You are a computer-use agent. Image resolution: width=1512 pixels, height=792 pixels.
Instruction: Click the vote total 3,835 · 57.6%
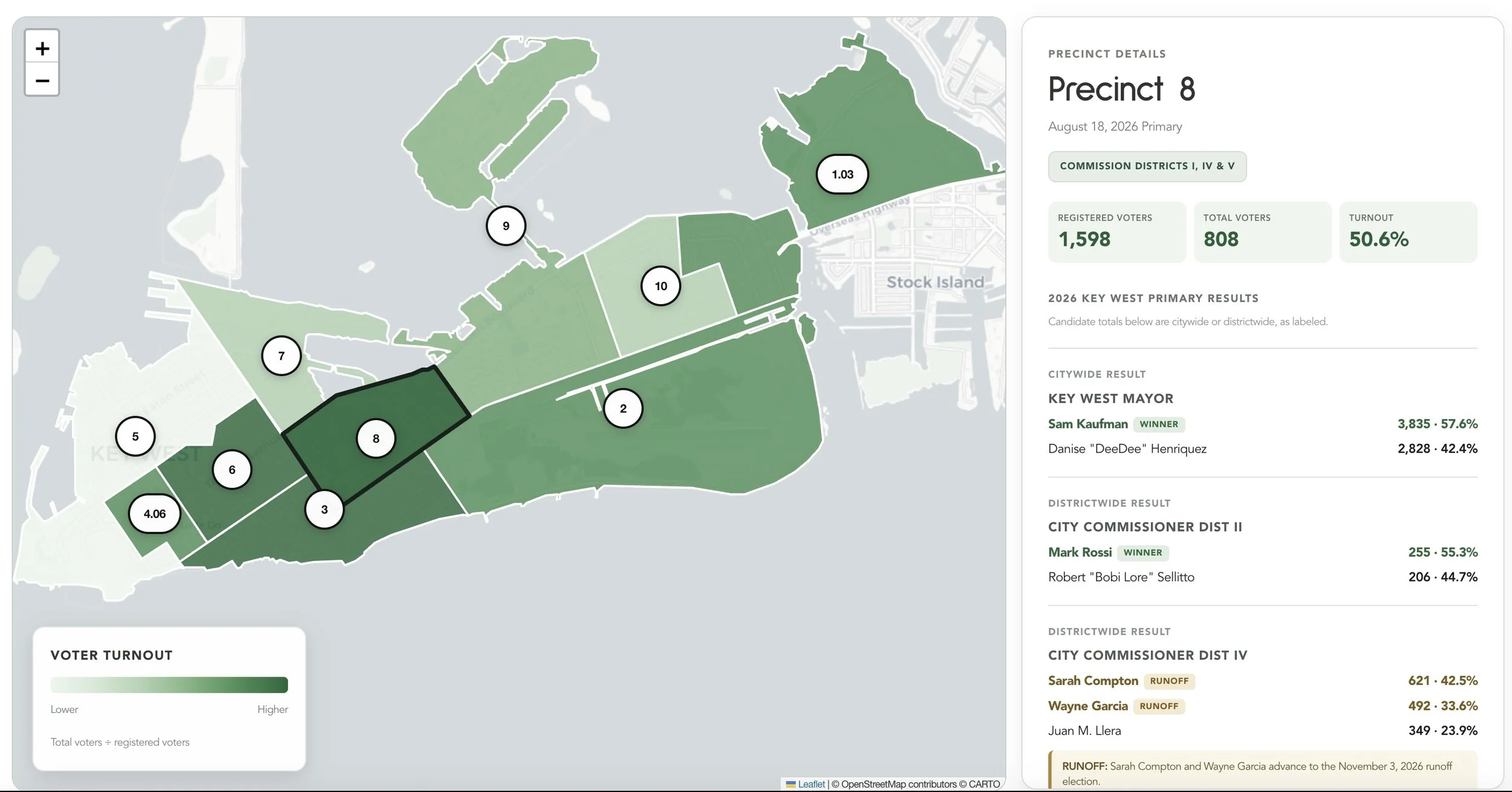coord(1438,424)
